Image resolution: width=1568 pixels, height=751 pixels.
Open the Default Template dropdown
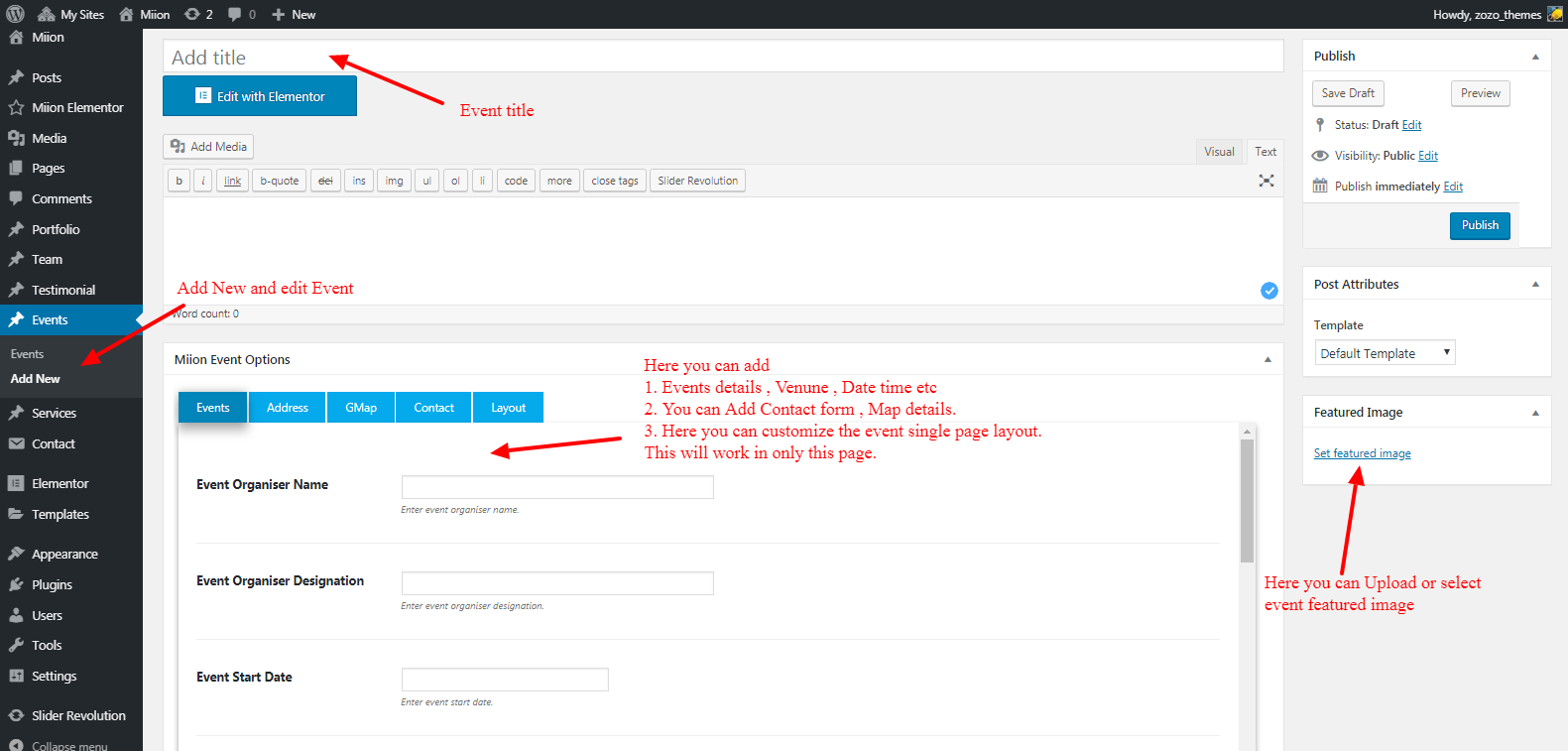[x=1385, y=353]
